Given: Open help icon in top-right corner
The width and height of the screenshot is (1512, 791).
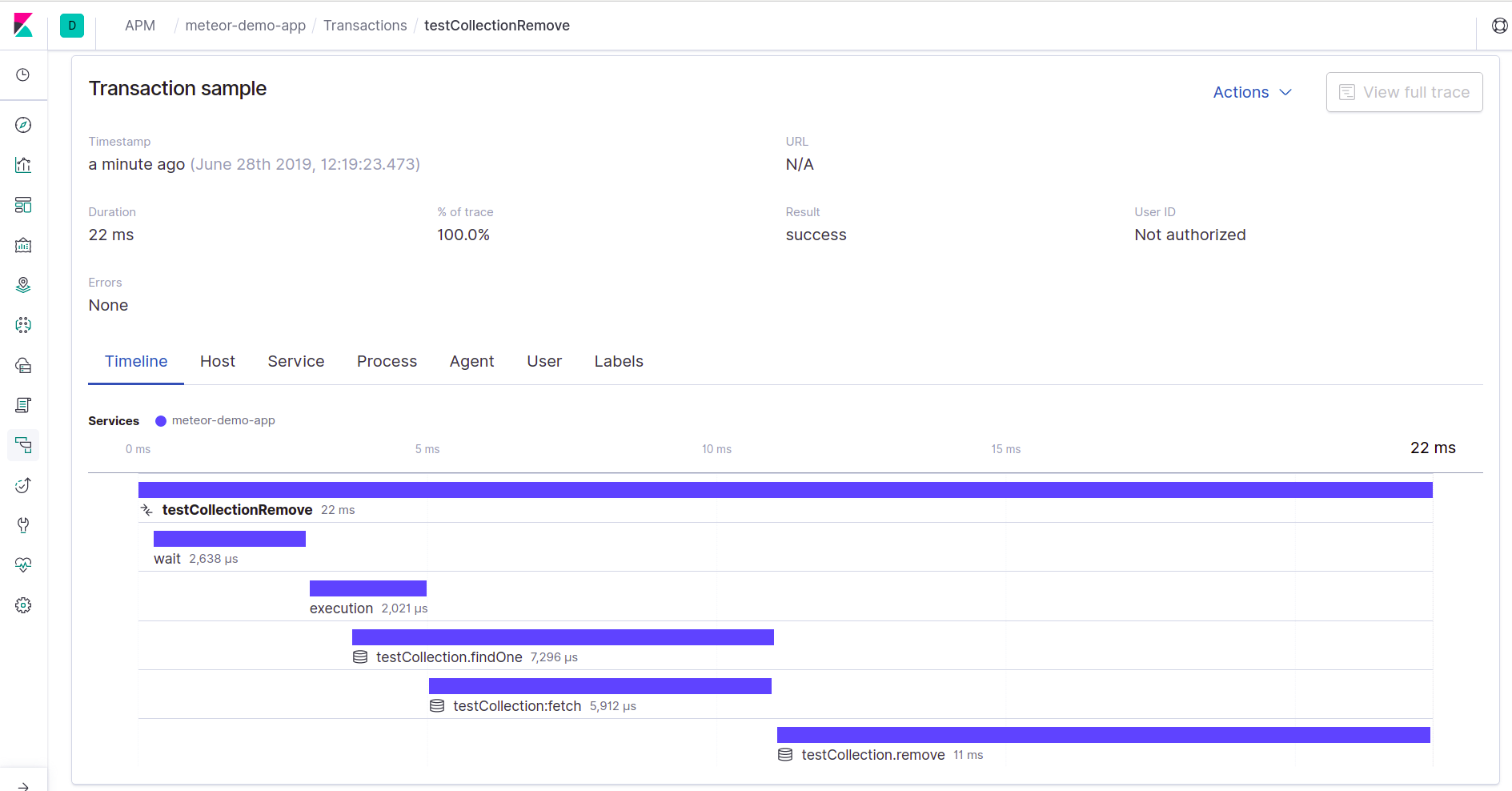Looking at the screenshot, I should pyautogui.click(x=1500, y=26).
